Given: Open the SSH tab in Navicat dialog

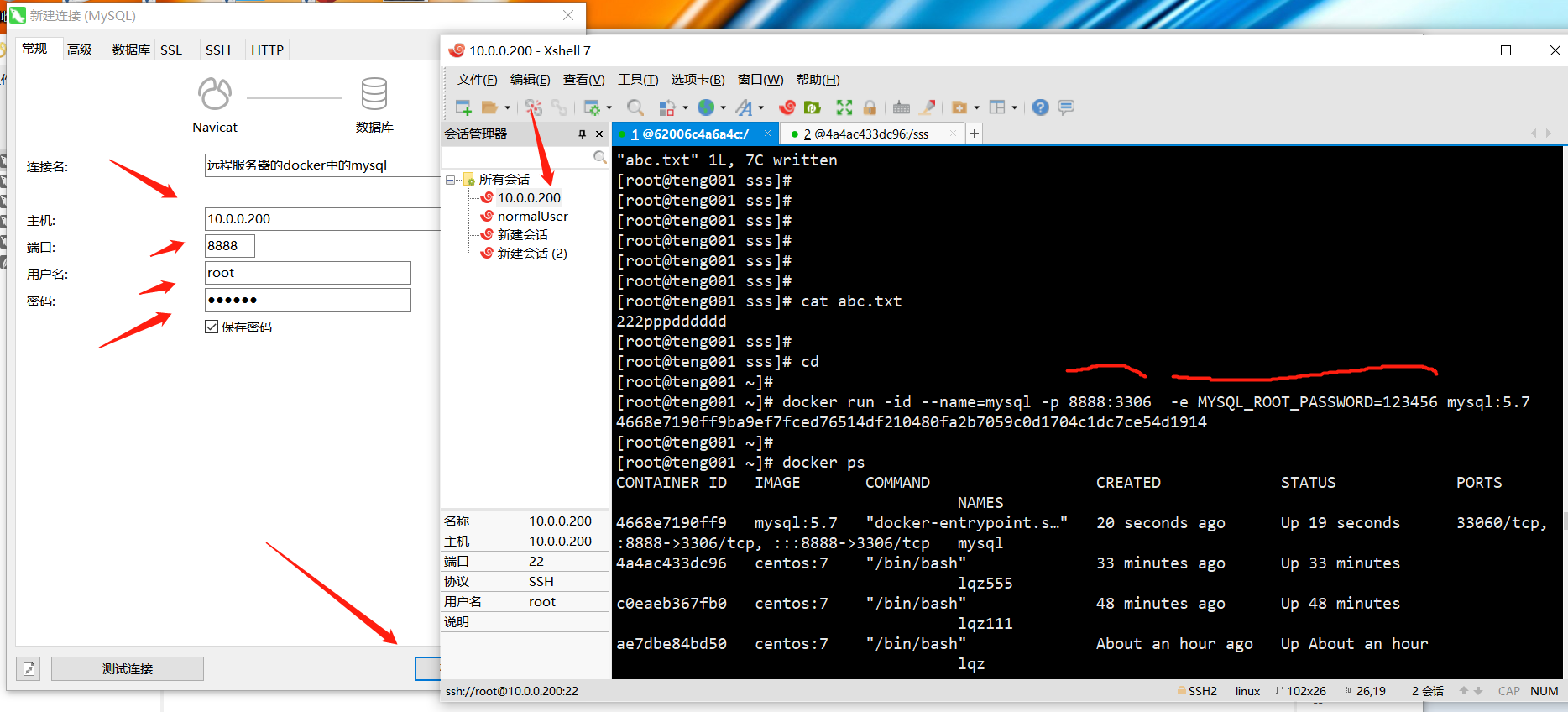Looking at the screenshot, I should [218, 50].
